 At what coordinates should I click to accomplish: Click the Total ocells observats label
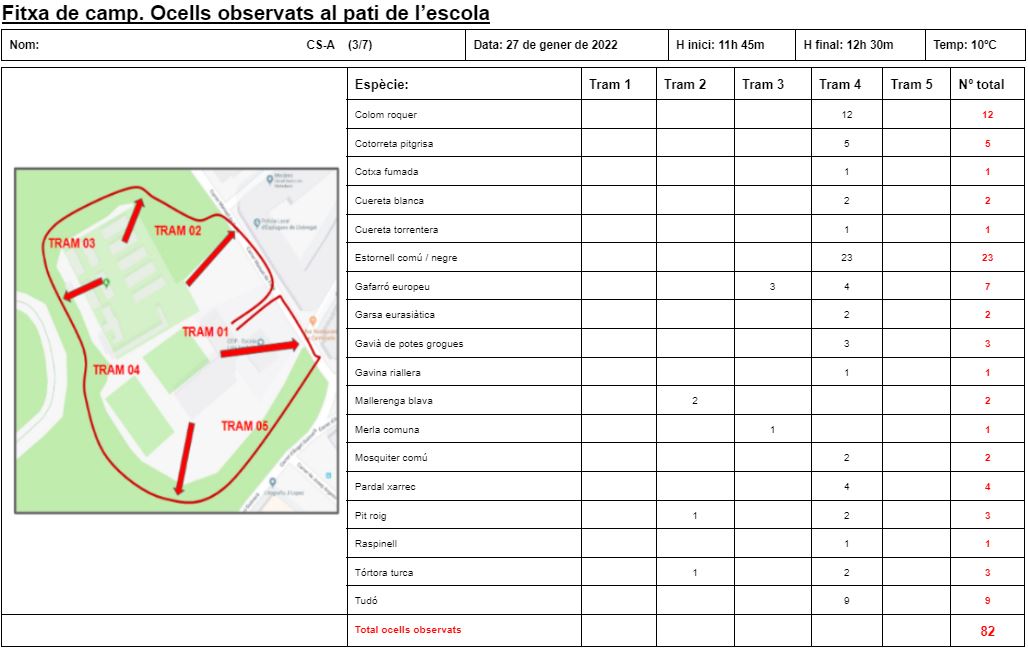408,630
